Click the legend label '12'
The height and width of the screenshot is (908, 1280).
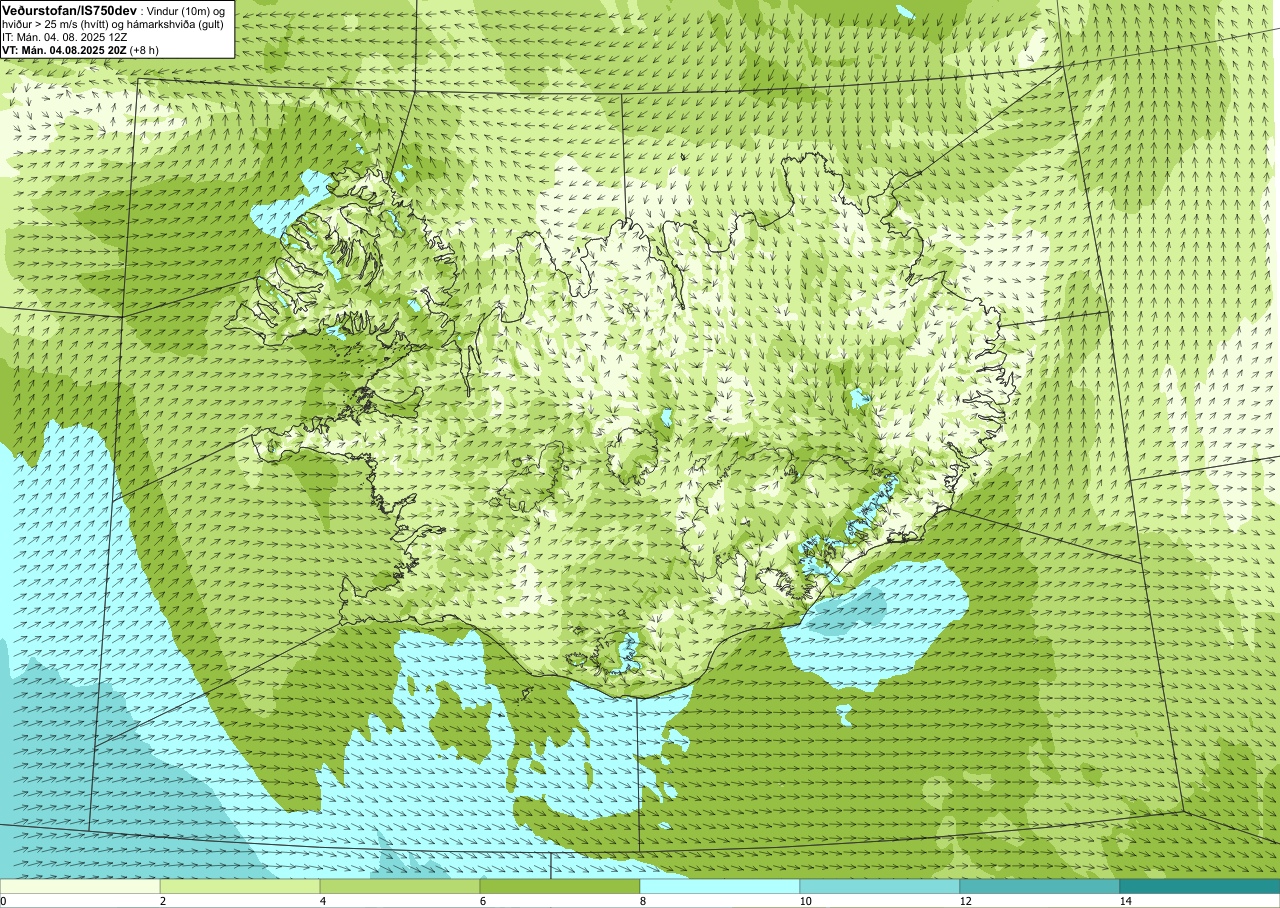tap(965, 901)
